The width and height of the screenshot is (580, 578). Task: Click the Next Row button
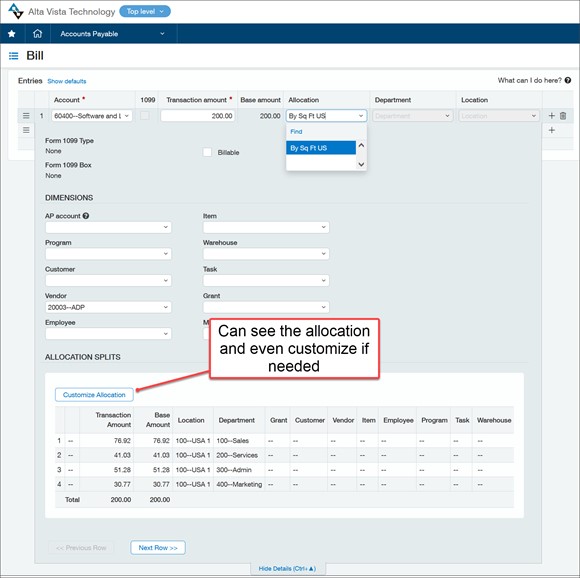pos(158,548)
